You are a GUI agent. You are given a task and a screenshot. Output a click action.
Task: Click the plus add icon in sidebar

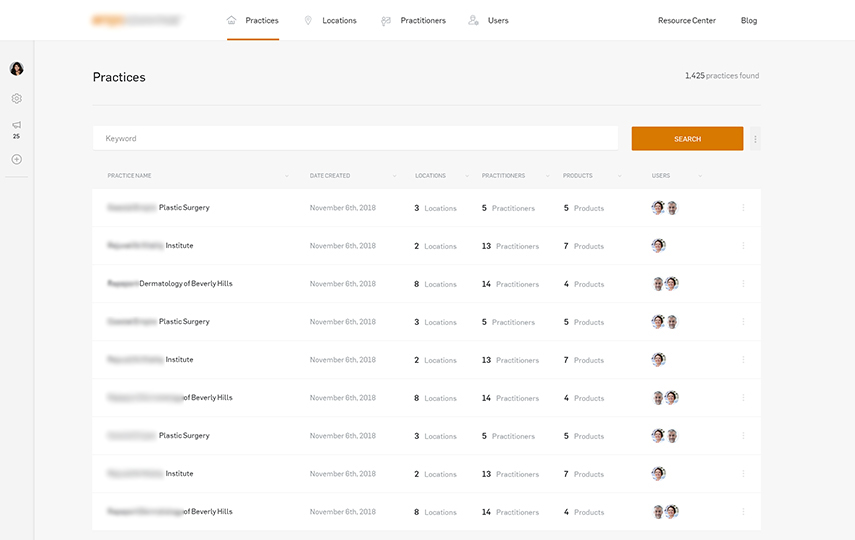(17, 159)
